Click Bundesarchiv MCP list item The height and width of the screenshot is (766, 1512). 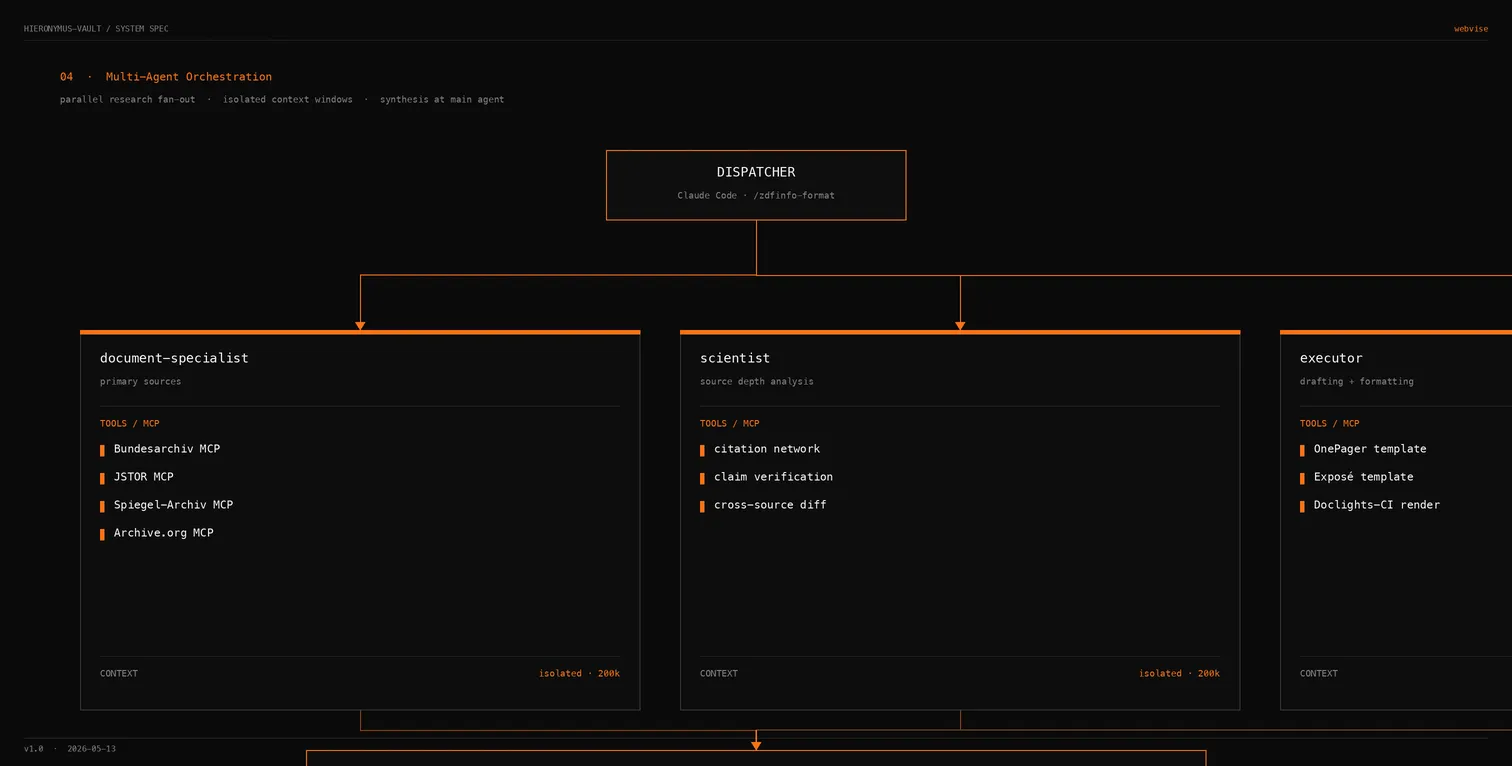click(x=167, y=449)
